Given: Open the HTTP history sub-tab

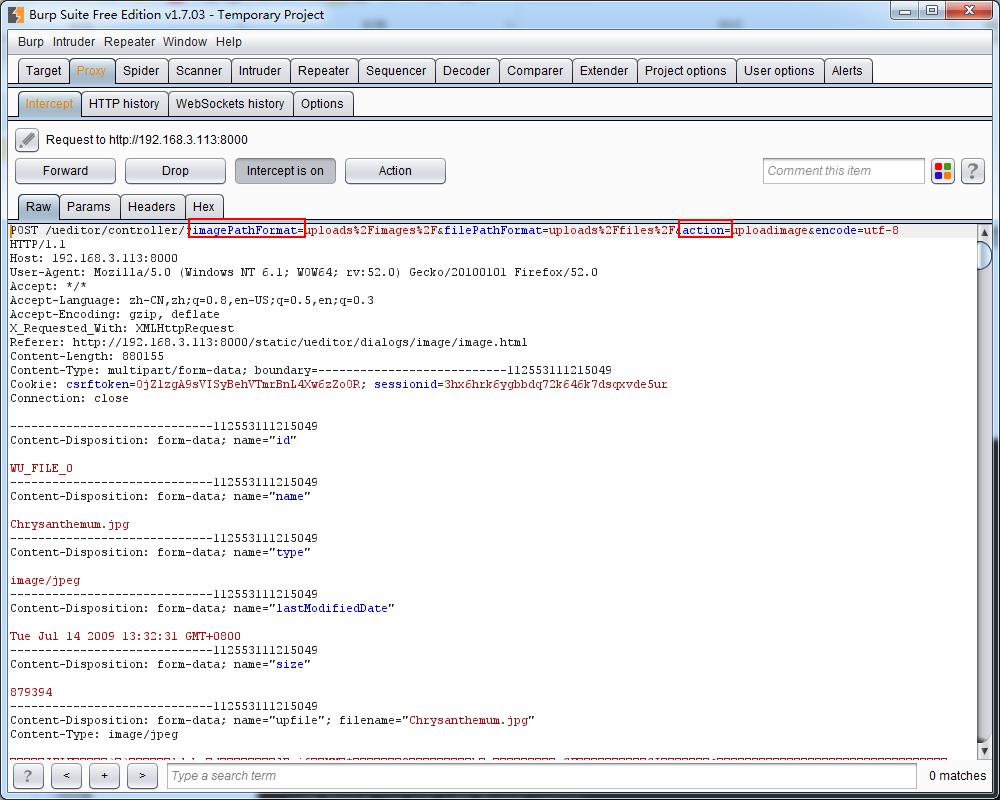Looking at the screenshot, I should click(124, 104).
